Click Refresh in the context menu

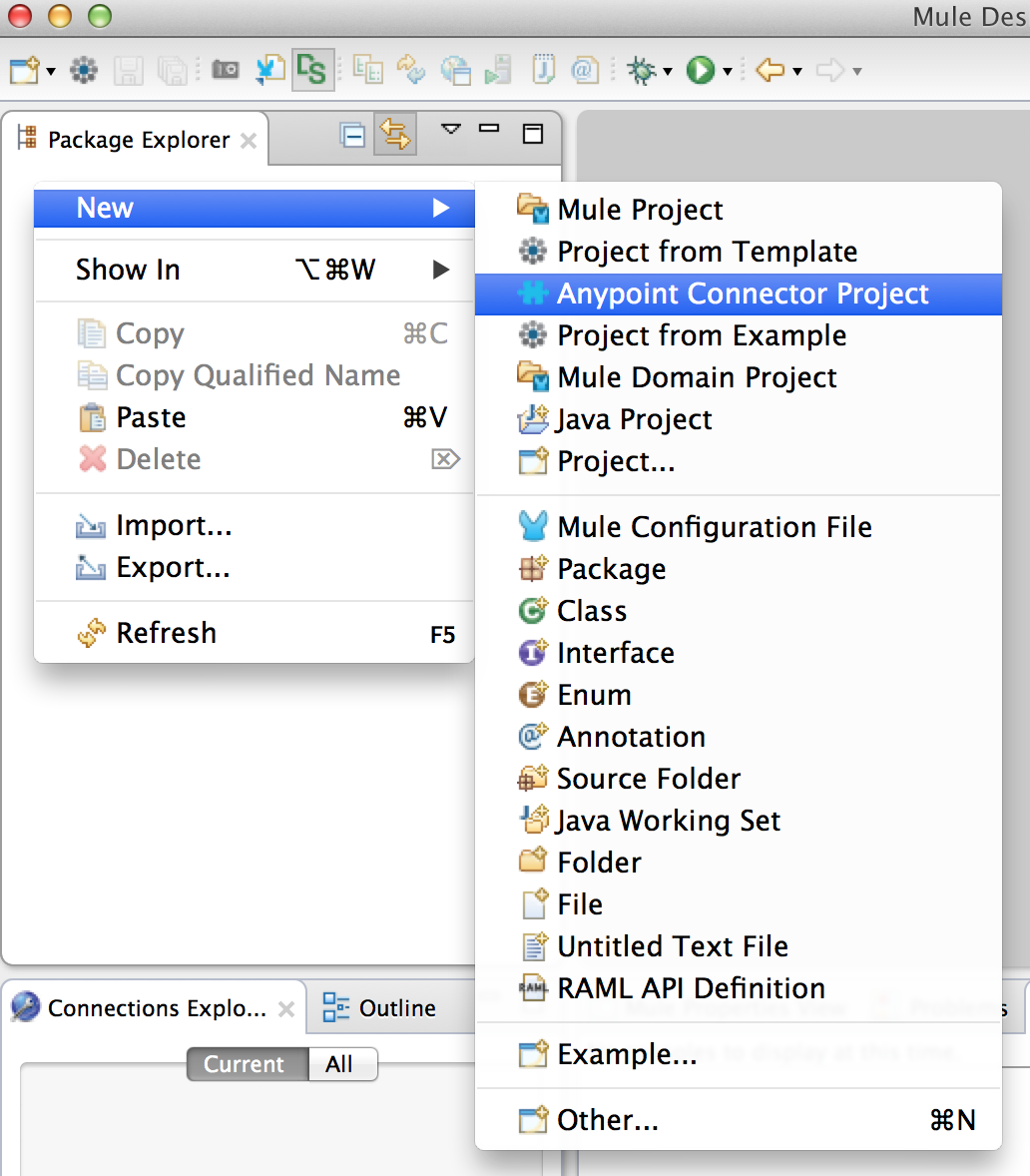166,632
